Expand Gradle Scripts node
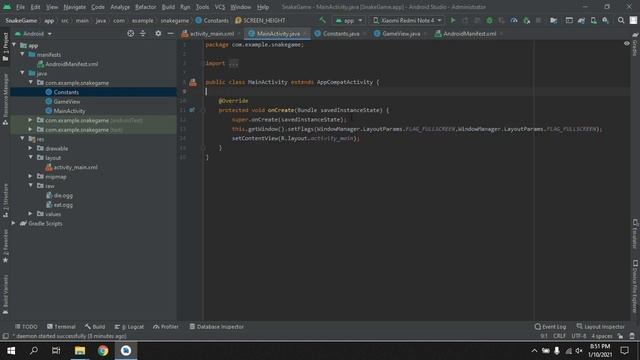 click(x=14, y=223)
